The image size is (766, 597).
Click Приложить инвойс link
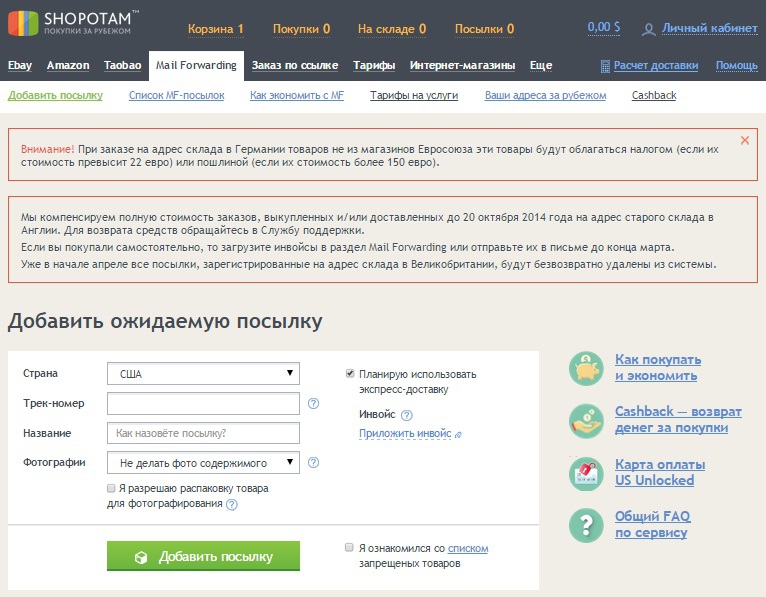tap(405, 433)
